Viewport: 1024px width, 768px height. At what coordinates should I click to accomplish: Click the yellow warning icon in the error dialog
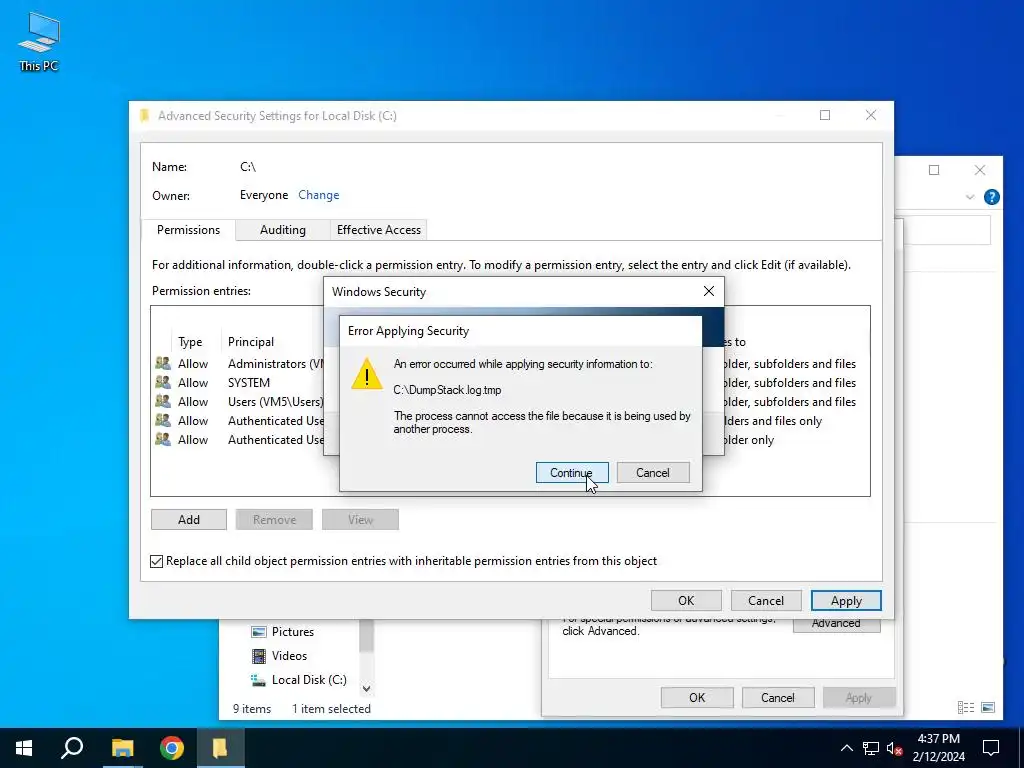tap(367, 374)
